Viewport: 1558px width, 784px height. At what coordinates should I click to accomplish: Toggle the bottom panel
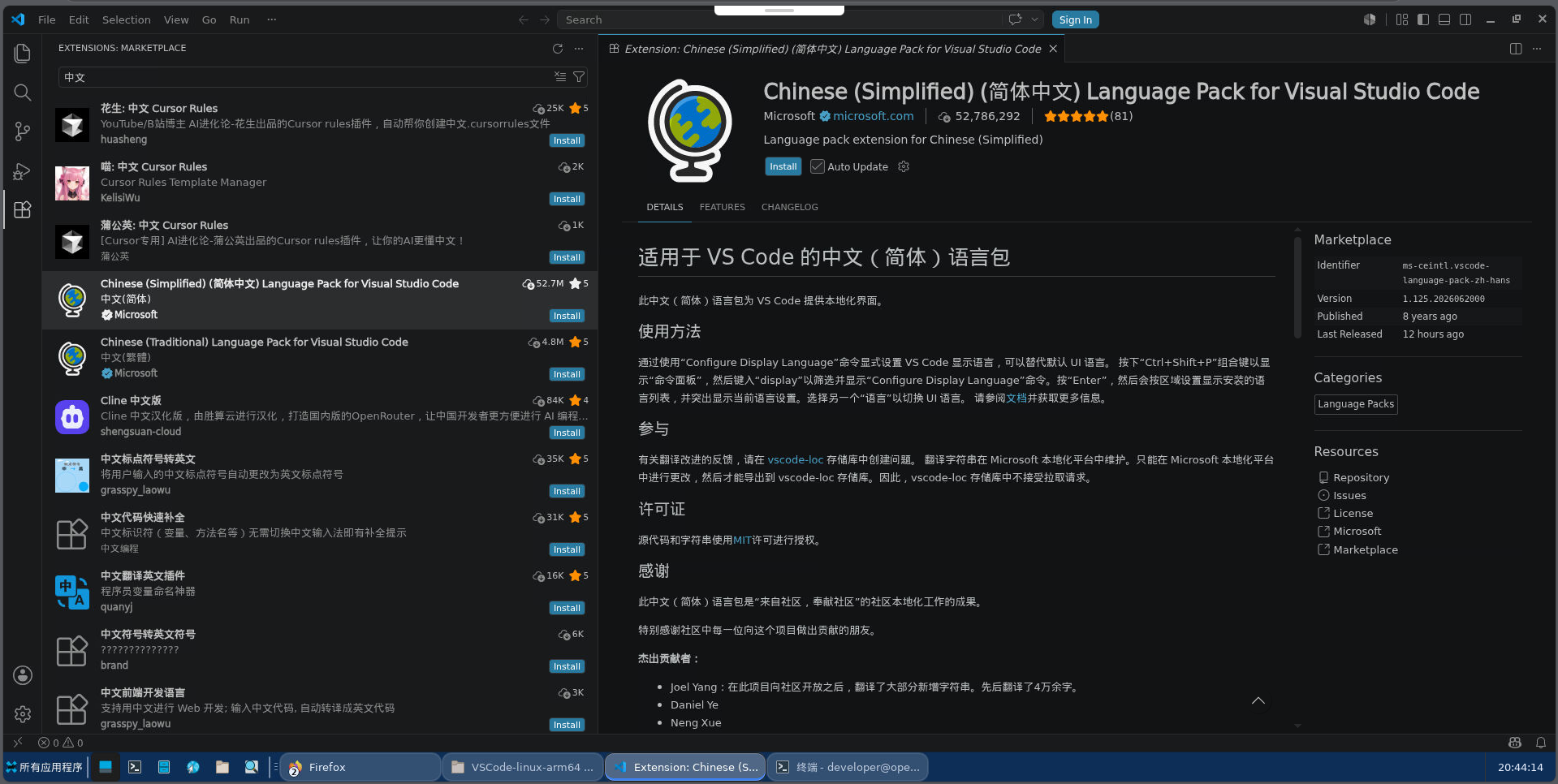point(1444,19)
